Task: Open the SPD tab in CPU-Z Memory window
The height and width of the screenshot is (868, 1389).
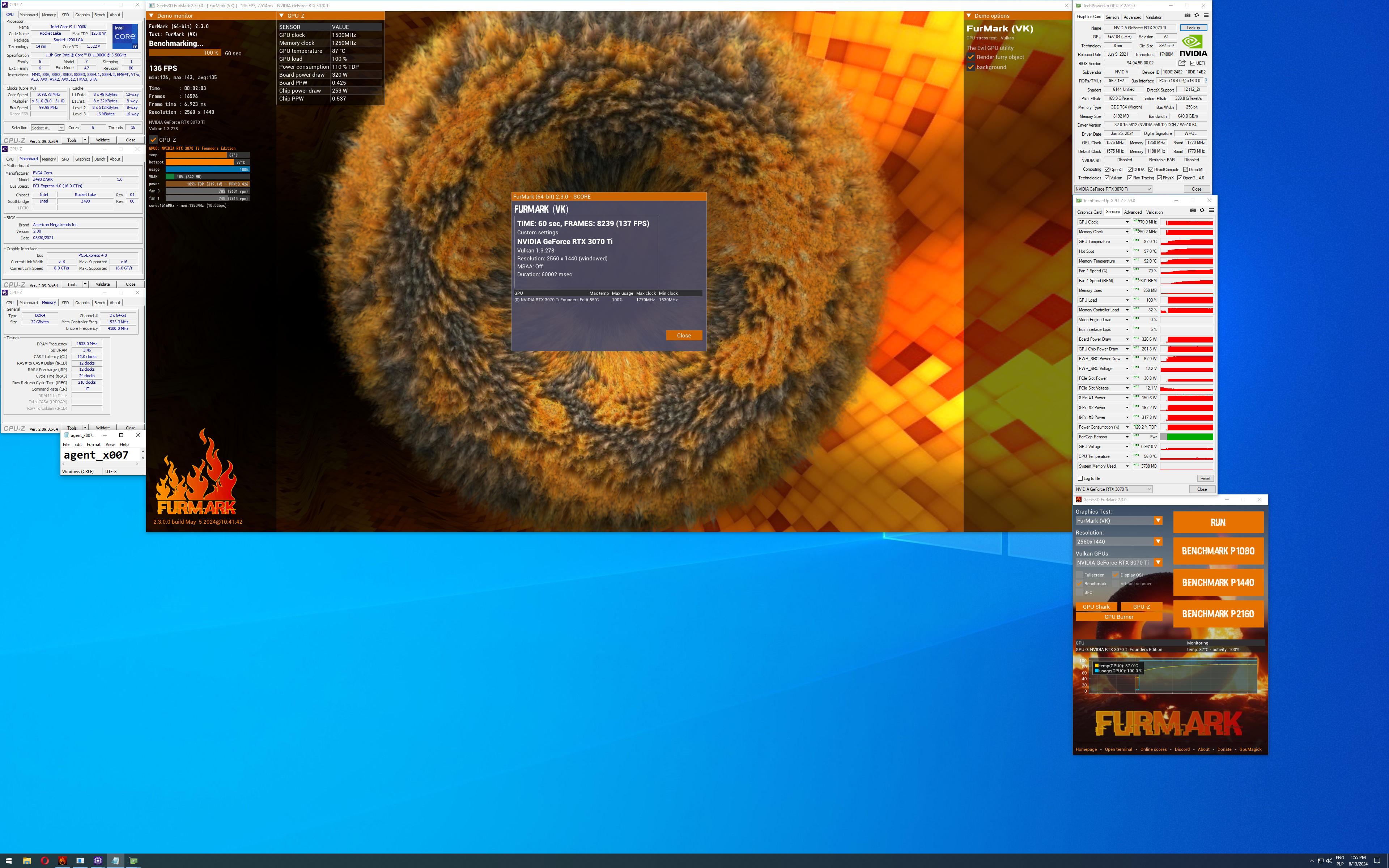Action: [65, 303]
